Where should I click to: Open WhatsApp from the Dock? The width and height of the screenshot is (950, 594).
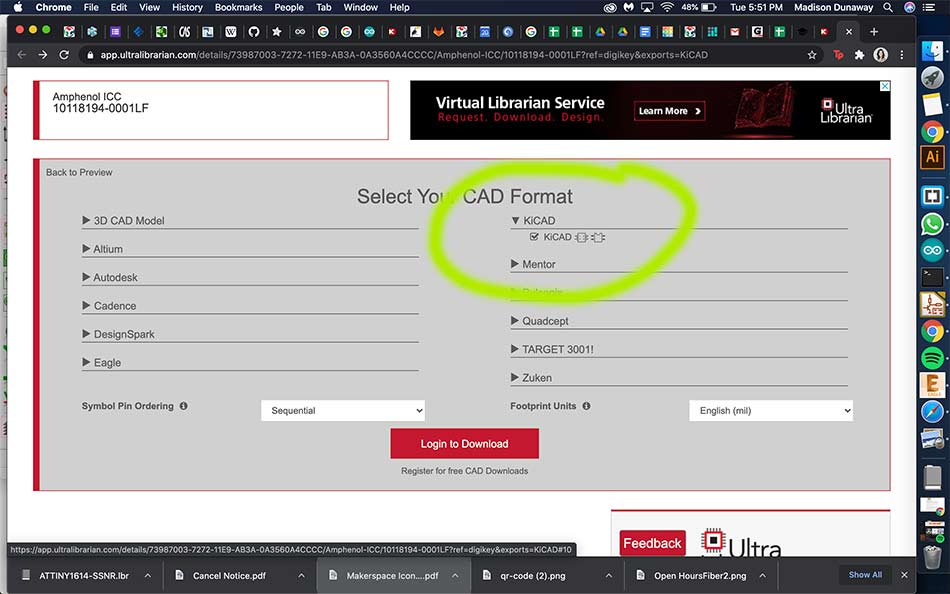coord(932,224)
